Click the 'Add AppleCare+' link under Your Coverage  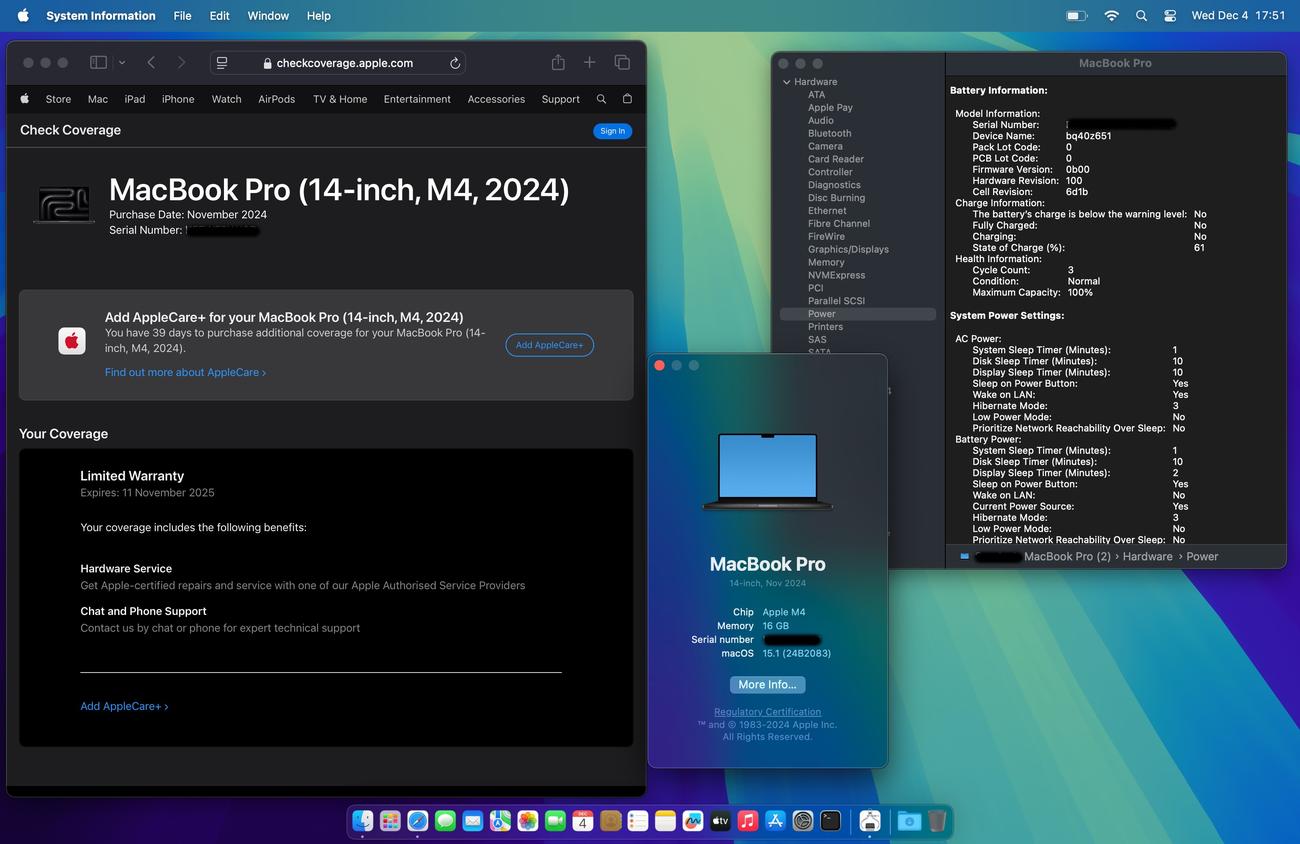(x=124, y=706)
